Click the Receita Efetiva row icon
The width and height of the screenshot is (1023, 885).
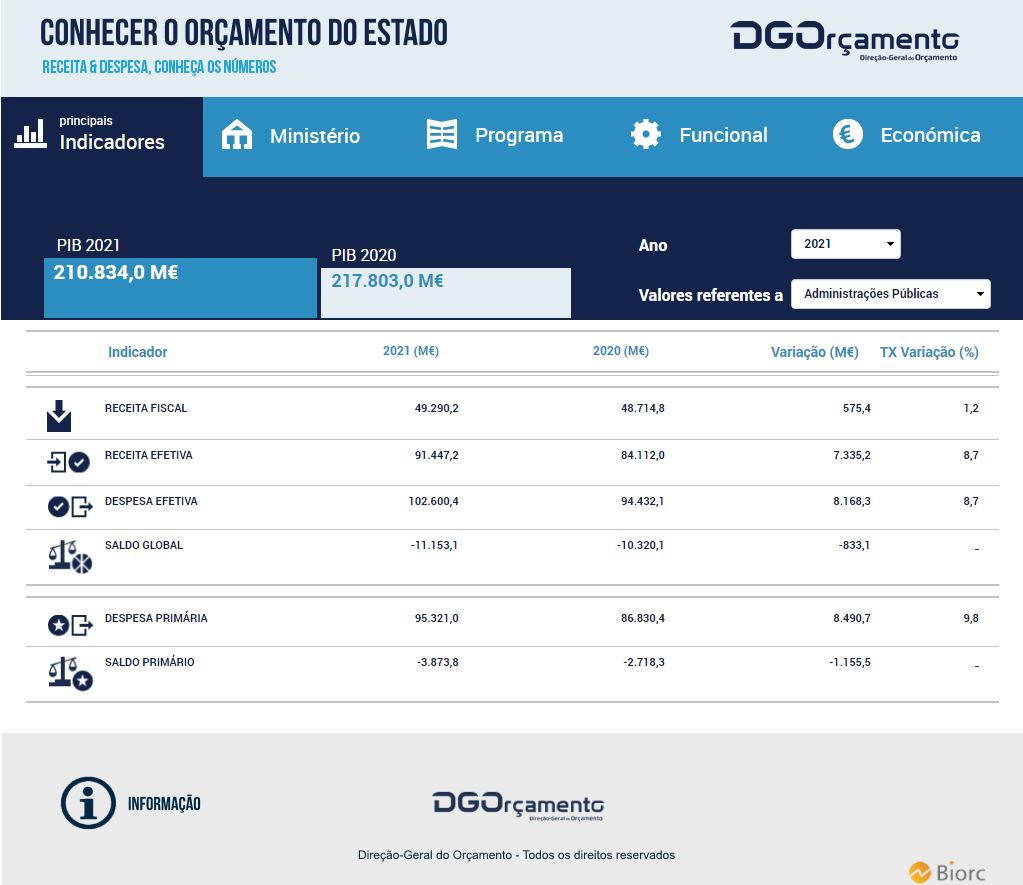point(68,462)
